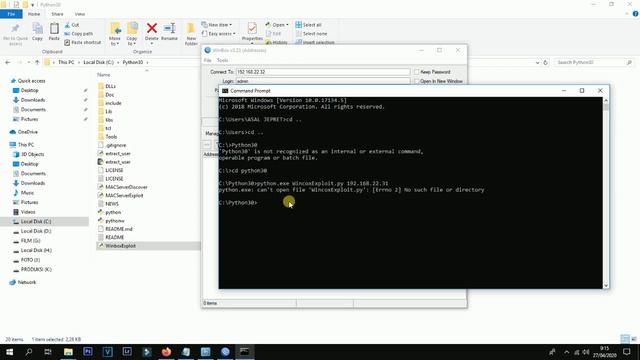Screen dimensions: 640x360
Task: Open the ribbon Open dropdown
Action: click(277, 25)
